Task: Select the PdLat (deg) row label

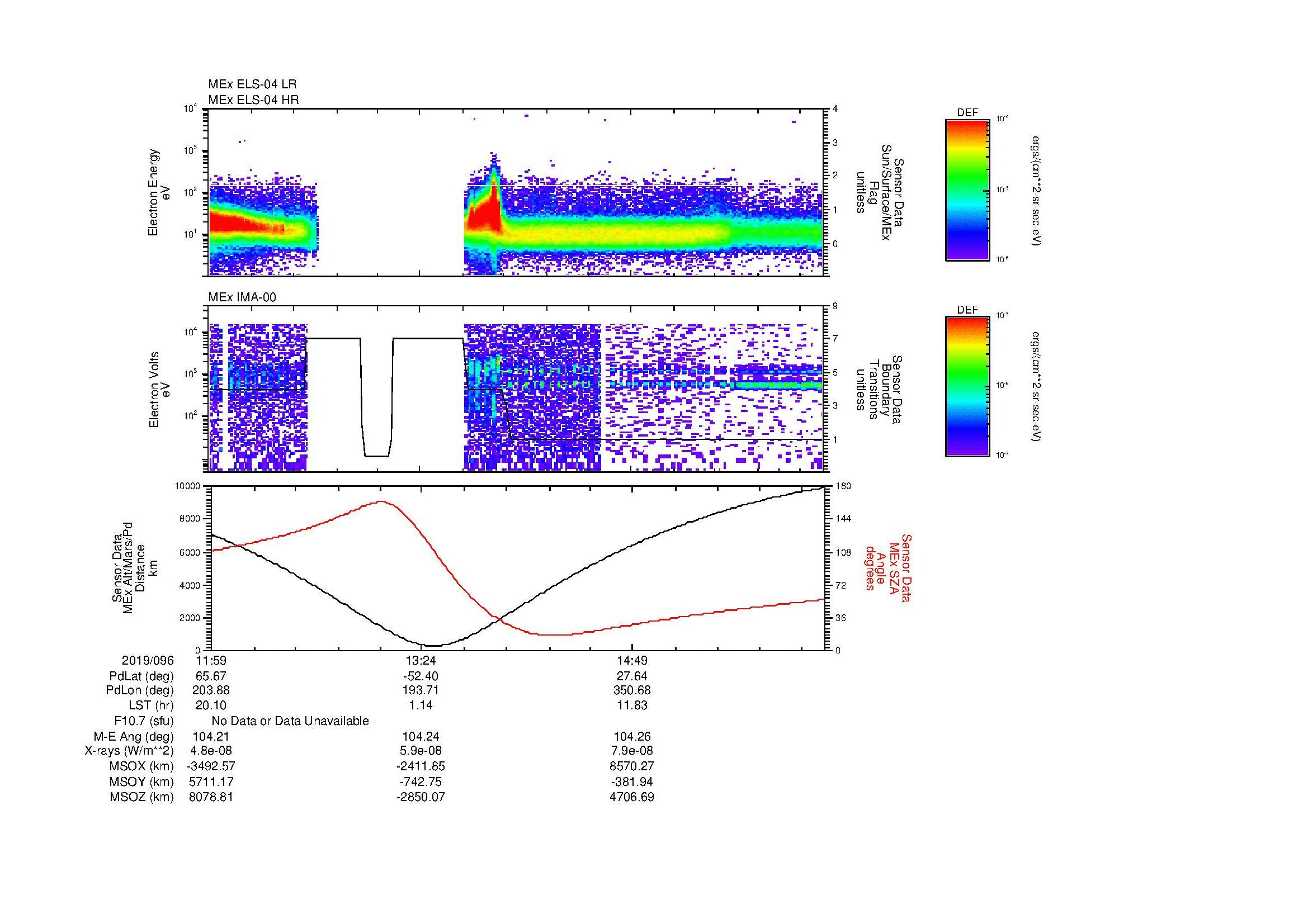Action: tap(141, 676)
